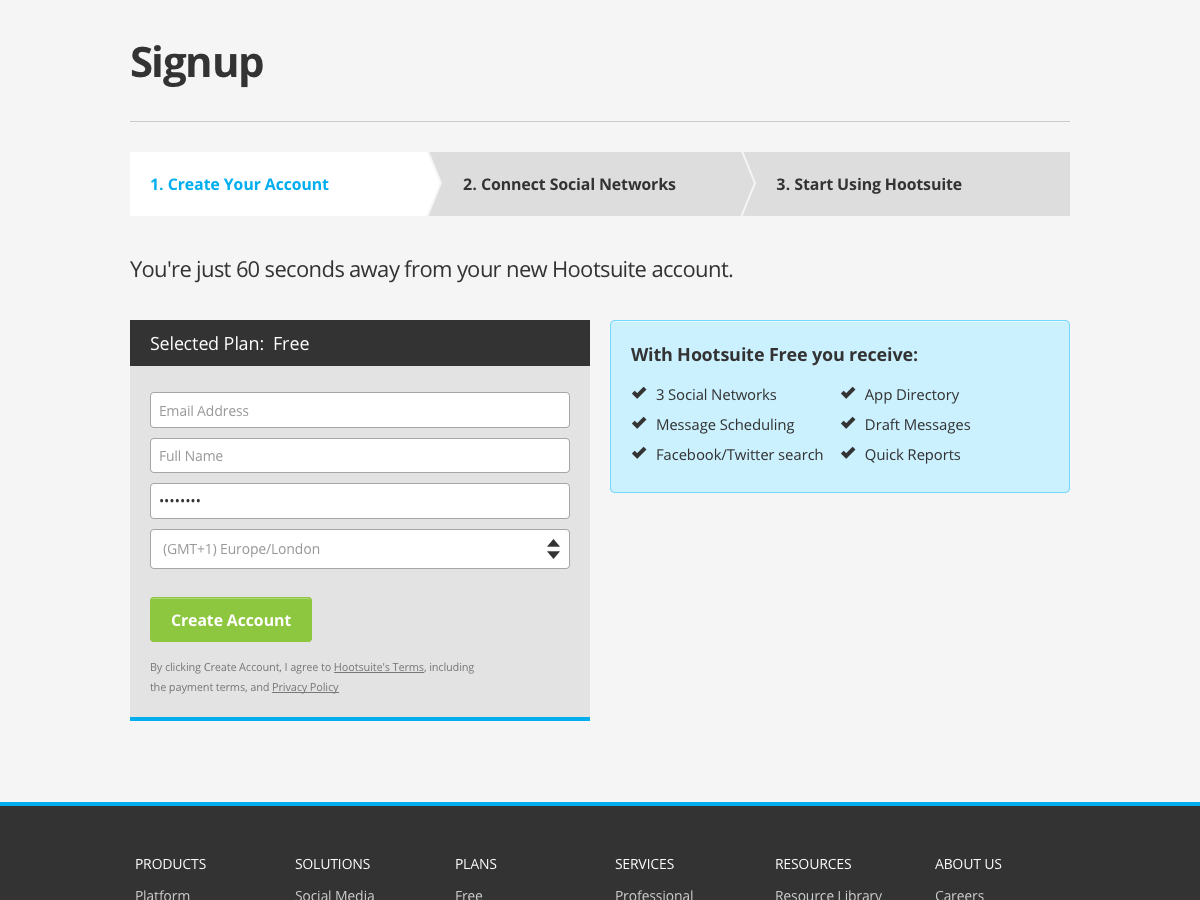The height and width of the screenshot is (900, 1200).
Task: Click the timezone dropdown up/down arrows
Action: pos(553,549)
